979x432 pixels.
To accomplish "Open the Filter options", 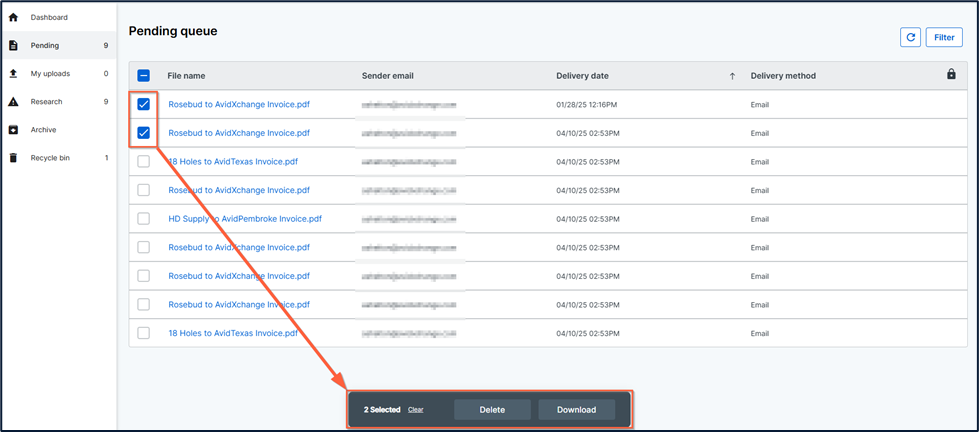I will 944,37.
